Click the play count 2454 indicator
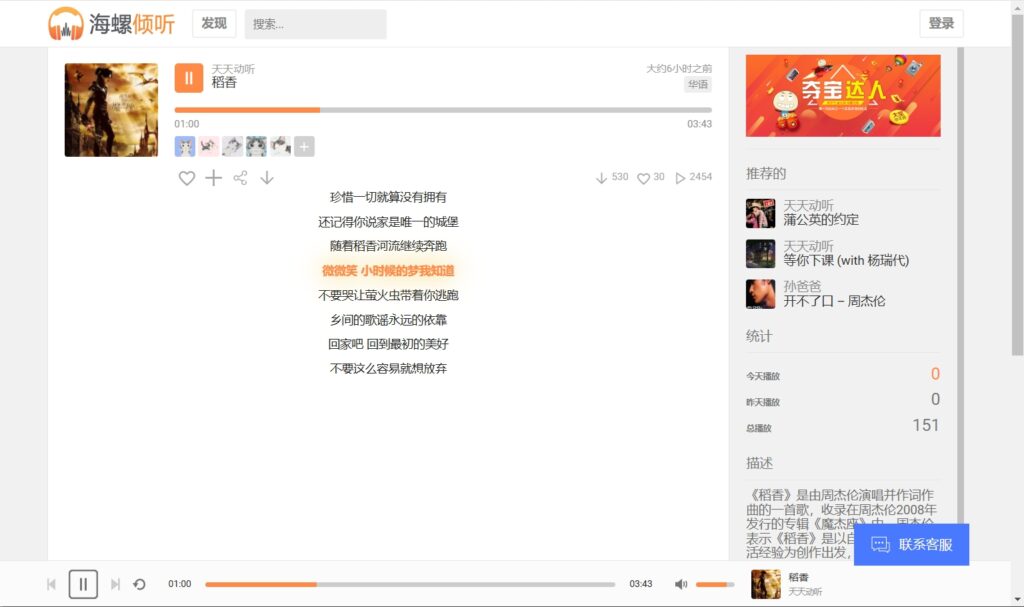The width and height of the screenshot is (1024, 607). coord(690,176)
